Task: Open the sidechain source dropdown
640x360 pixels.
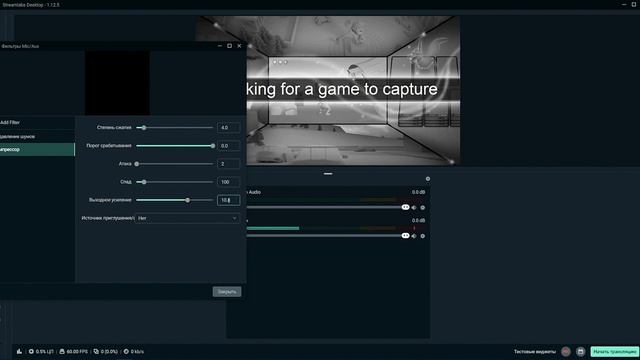Action: 187,218
